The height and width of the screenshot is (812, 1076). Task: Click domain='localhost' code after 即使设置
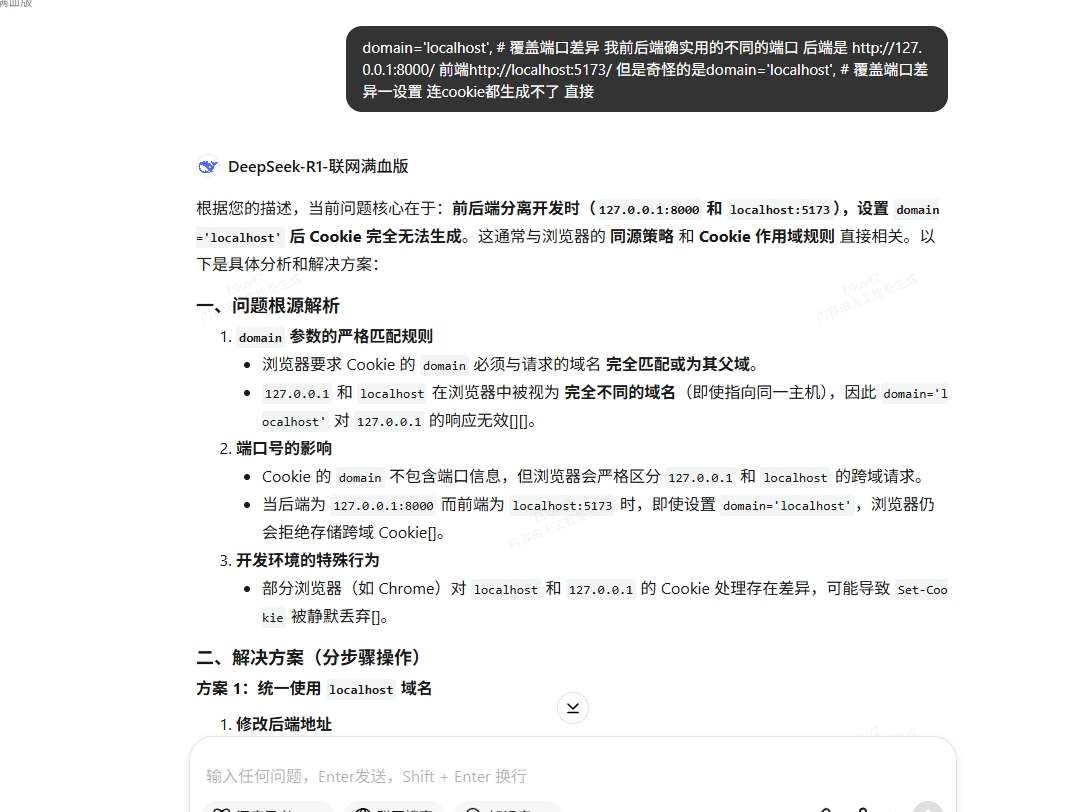pos(786,506)
